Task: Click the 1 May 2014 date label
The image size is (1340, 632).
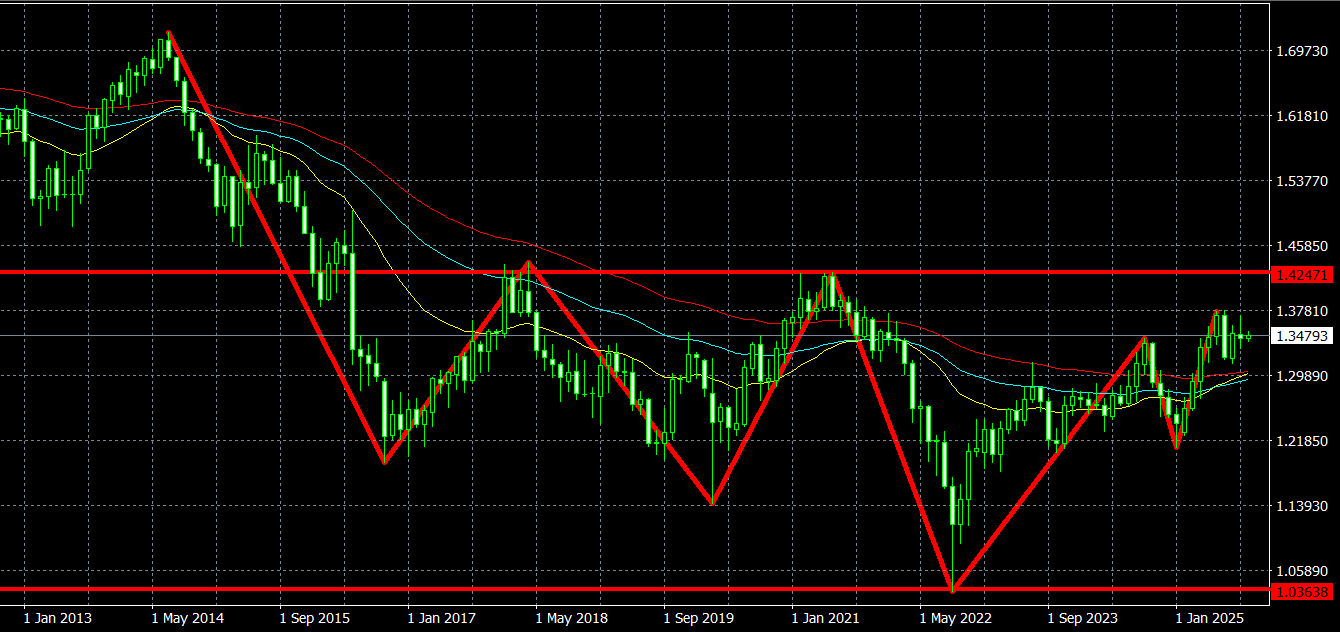Action: click(186, 619)
